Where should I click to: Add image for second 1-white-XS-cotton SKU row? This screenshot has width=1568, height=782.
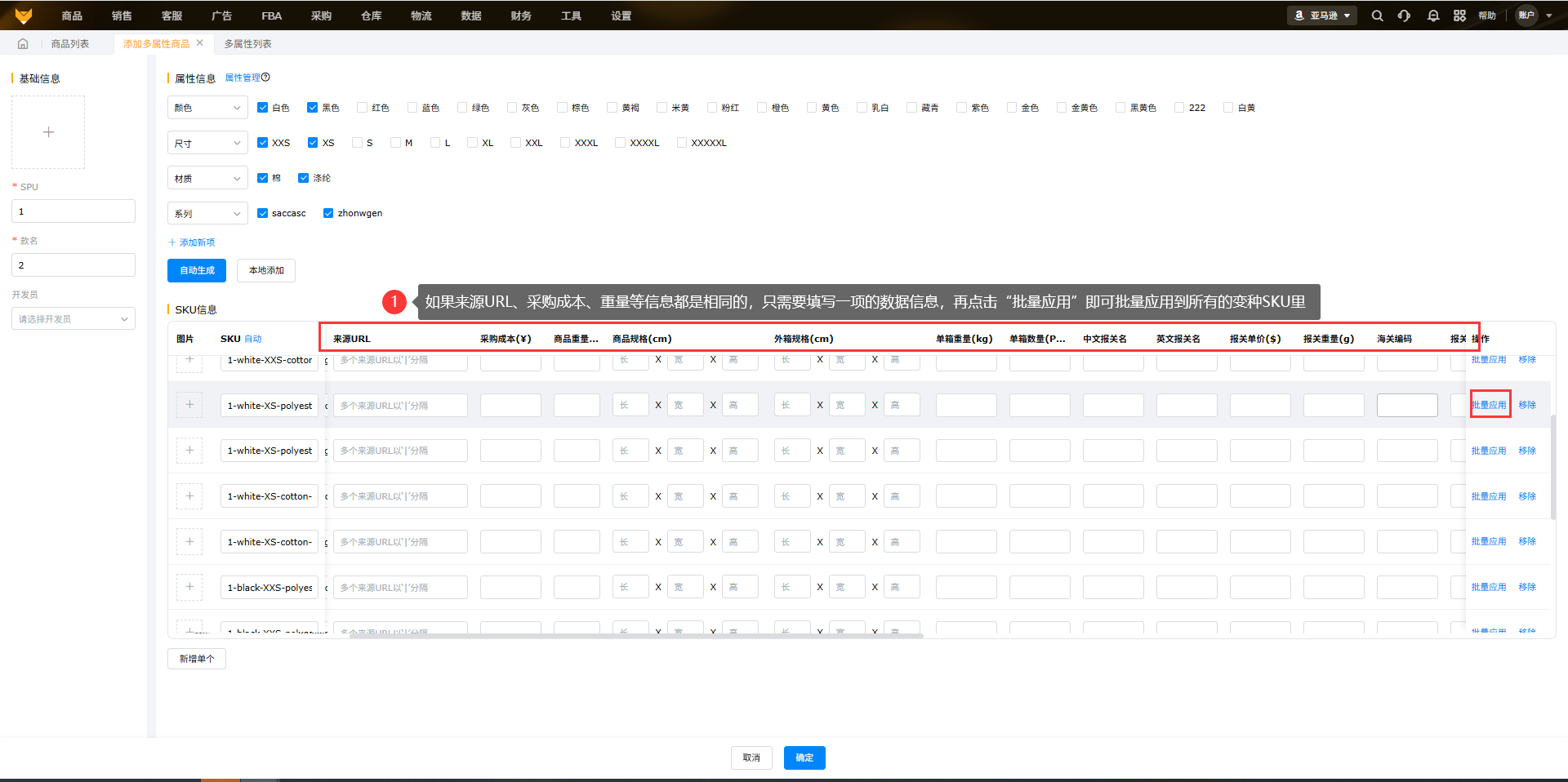coord(189,542)
